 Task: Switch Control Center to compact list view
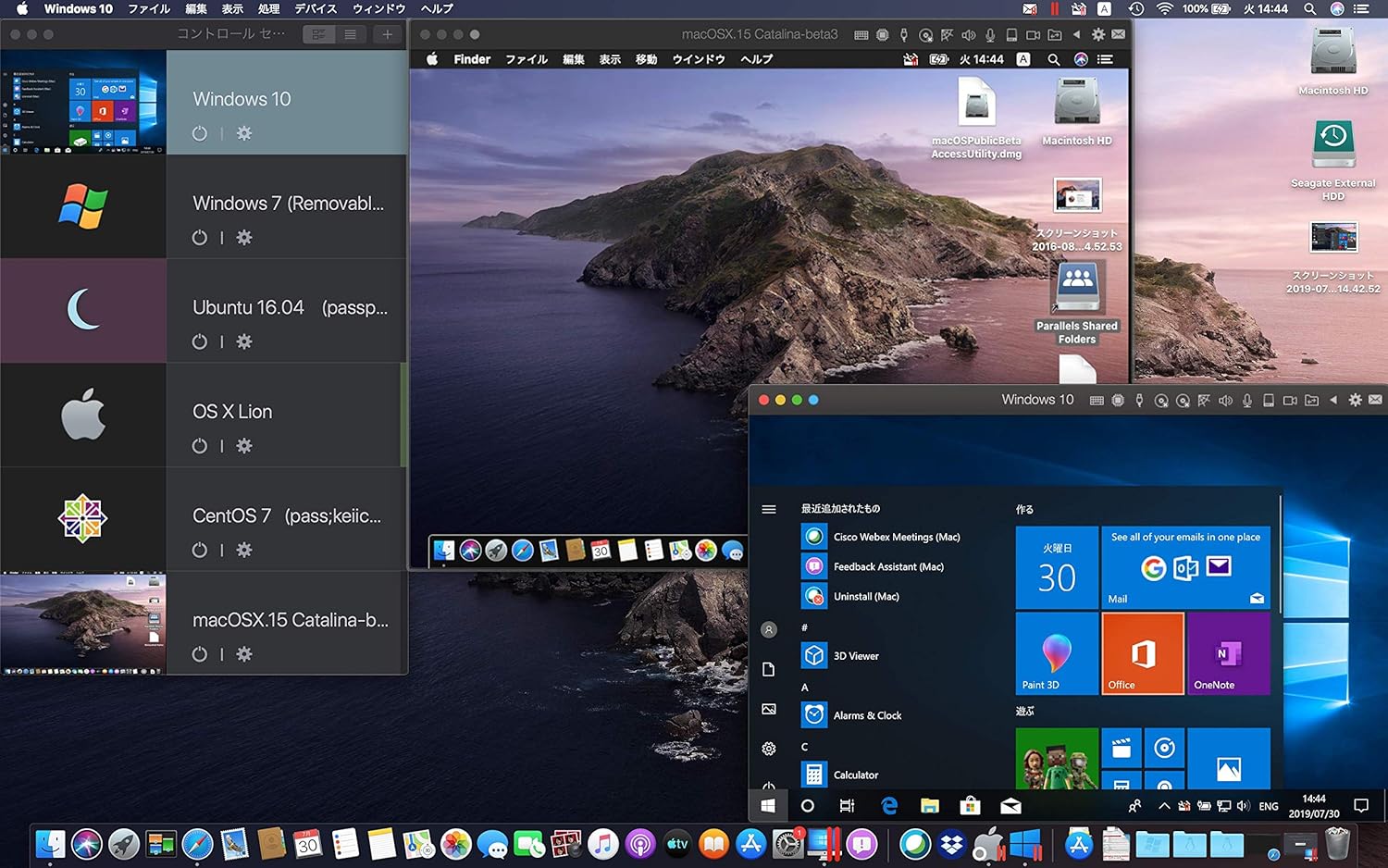(x=350, y=34)
